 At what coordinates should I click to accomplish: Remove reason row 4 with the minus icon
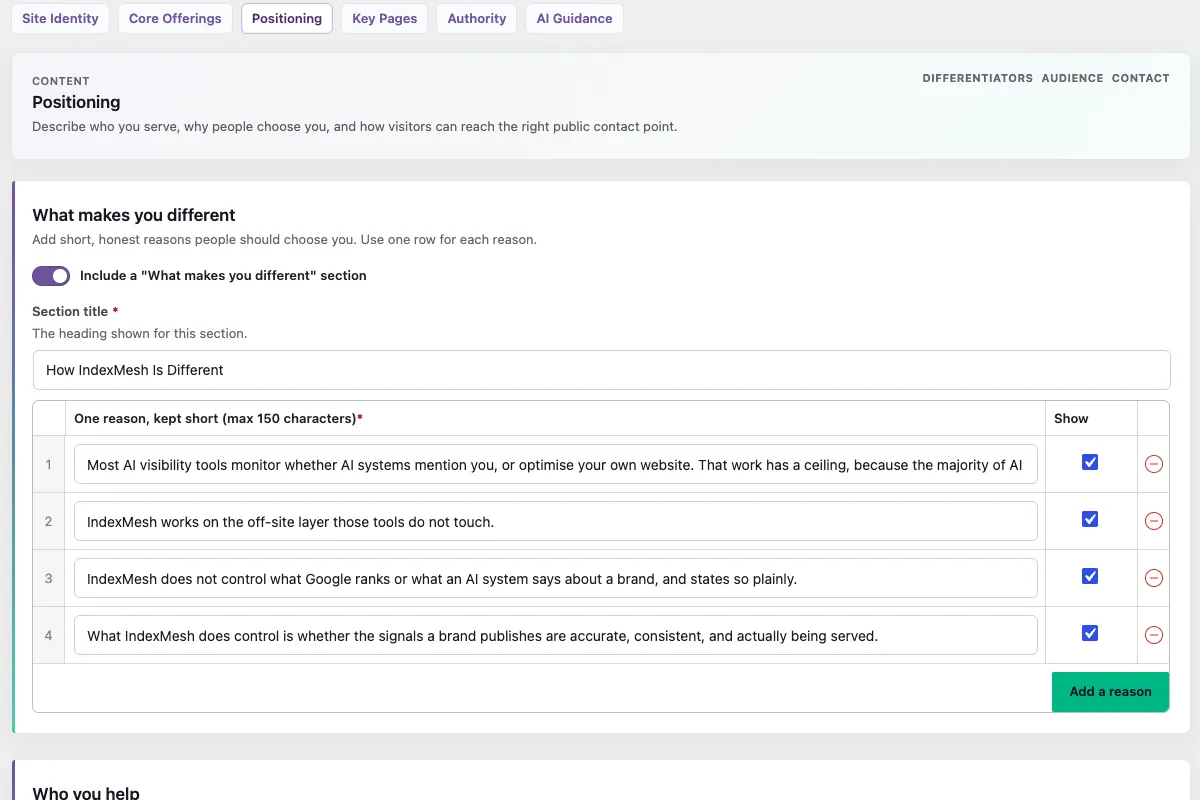coord(1153,635)
